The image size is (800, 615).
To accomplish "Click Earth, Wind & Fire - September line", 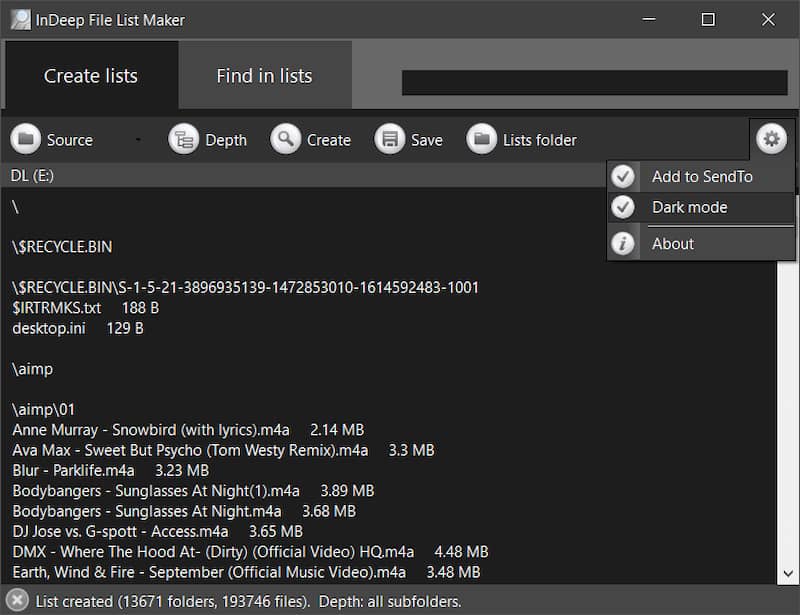I will 246,572.
